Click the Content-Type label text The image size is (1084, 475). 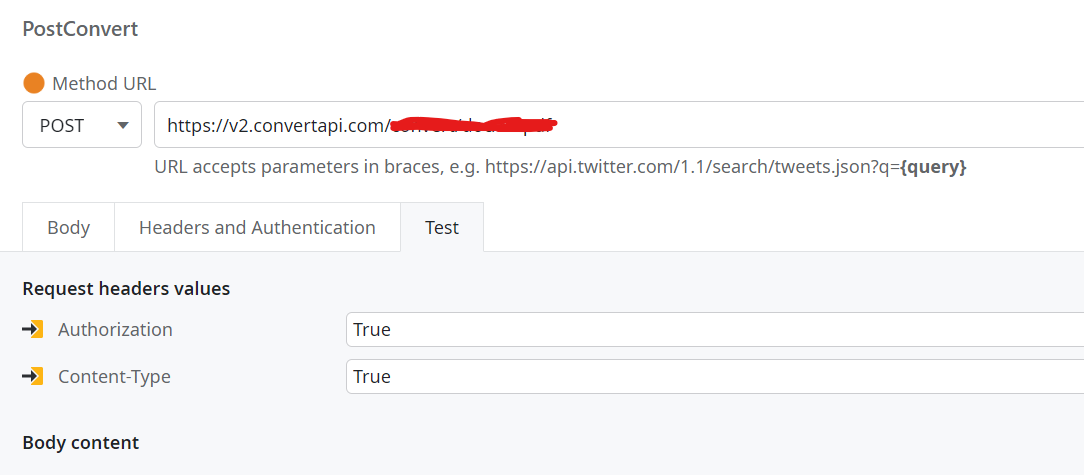click(114, 376)
